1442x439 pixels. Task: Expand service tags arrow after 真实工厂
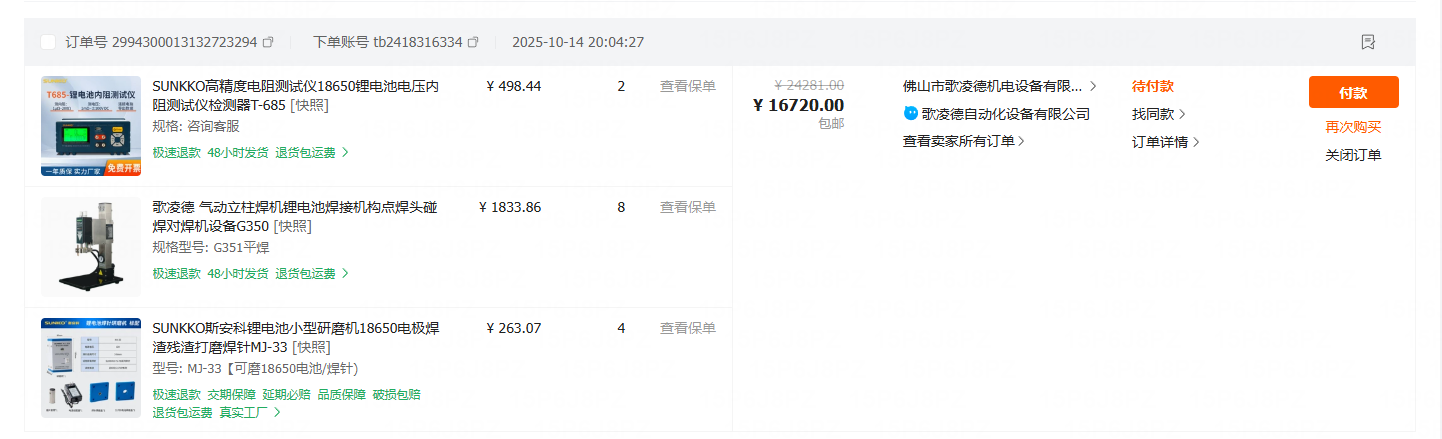coord(277,412)
